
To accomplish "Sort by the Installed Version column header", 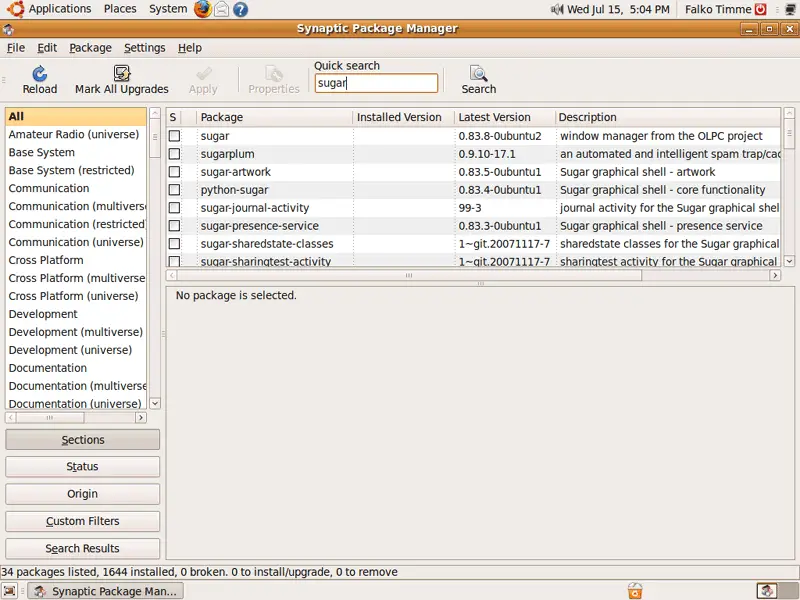I will click(x=404, y=117).
